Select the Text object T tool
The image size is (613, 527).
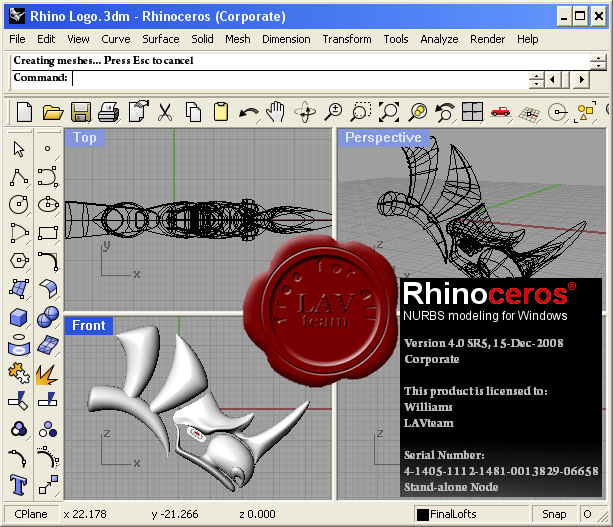(x=18, y=485)
